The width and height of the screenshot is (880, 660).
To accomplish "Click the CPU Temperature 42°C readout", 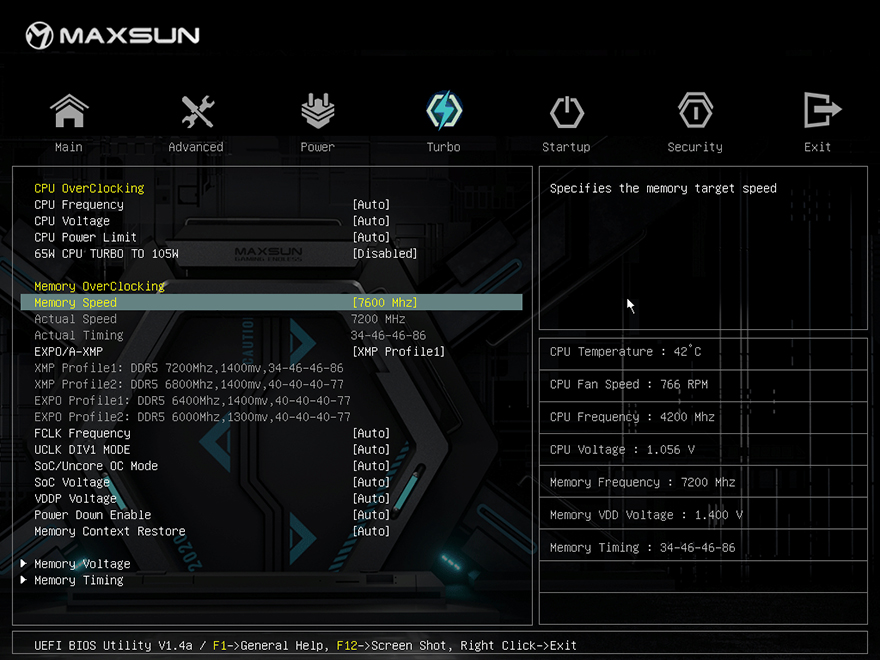I will tap(625, 351).
